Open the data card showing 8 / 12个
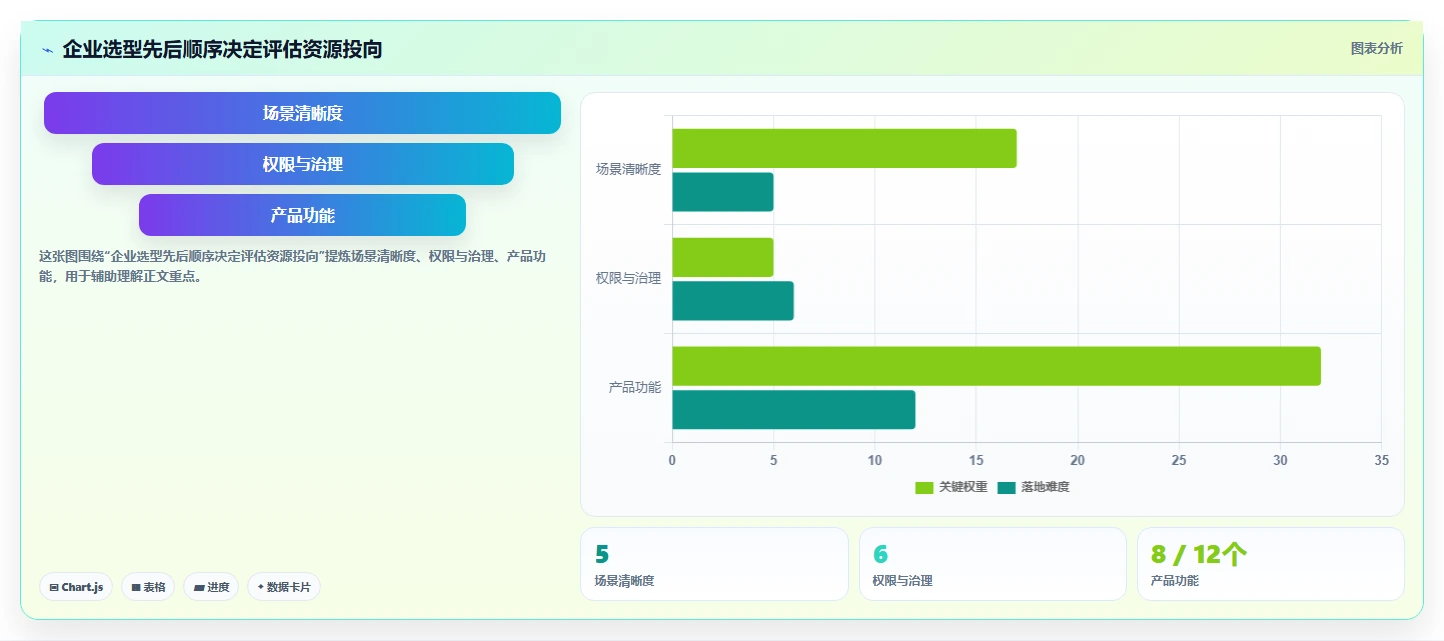The width and height of the screenshot is (1444, 641). click(1270, 564)
